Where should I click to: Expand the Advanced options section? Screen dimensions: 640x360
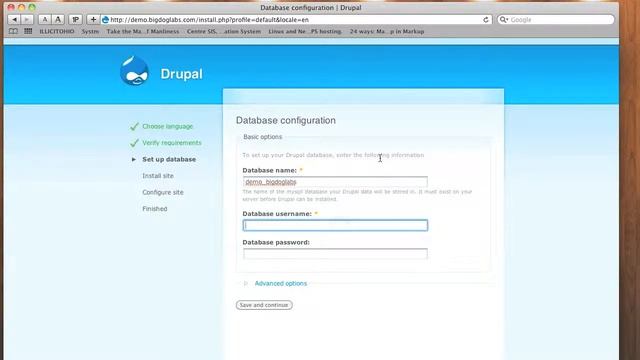(x=280, y=283)
